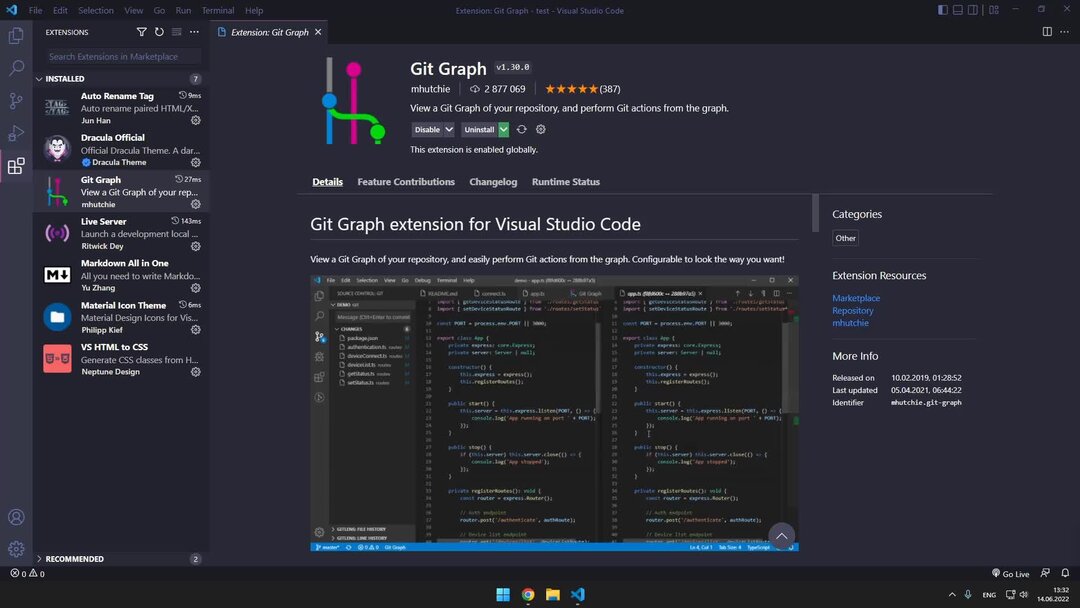Clear extensions search results
Image resolution: width=1080 pixels, height=608 pixels.
176,32
